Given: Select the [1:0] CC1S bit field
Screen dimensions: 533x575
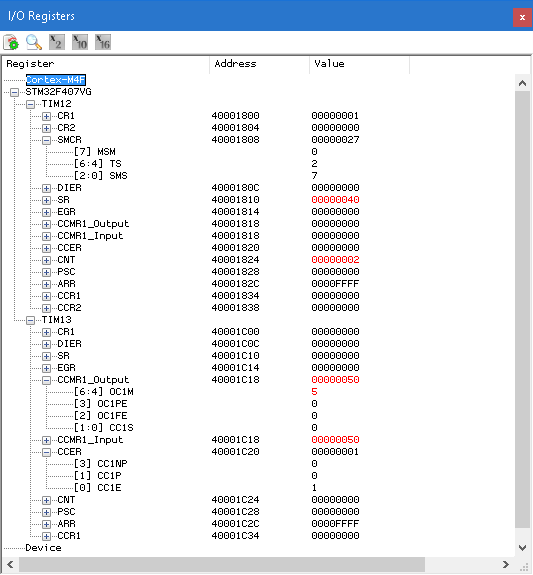Looking at the screenshot, I should 103,428.
